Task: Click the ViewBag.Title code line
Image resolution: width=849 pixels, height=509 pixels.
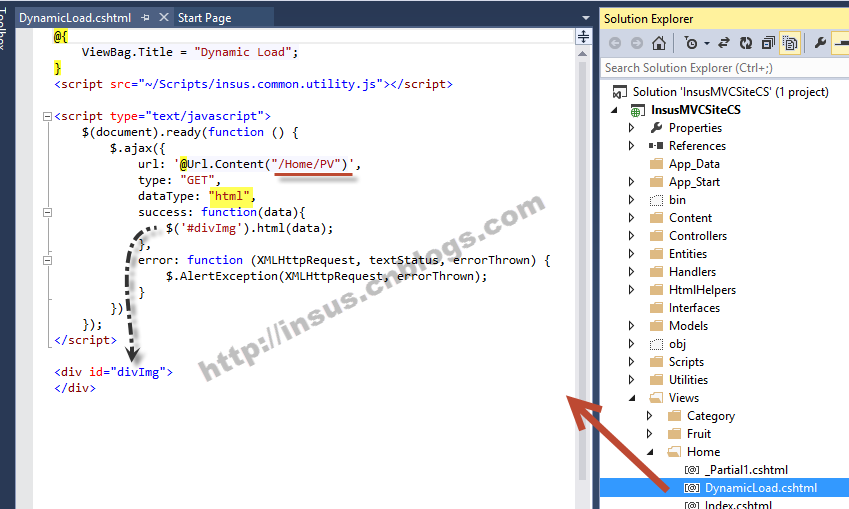Action: [190, 52]
